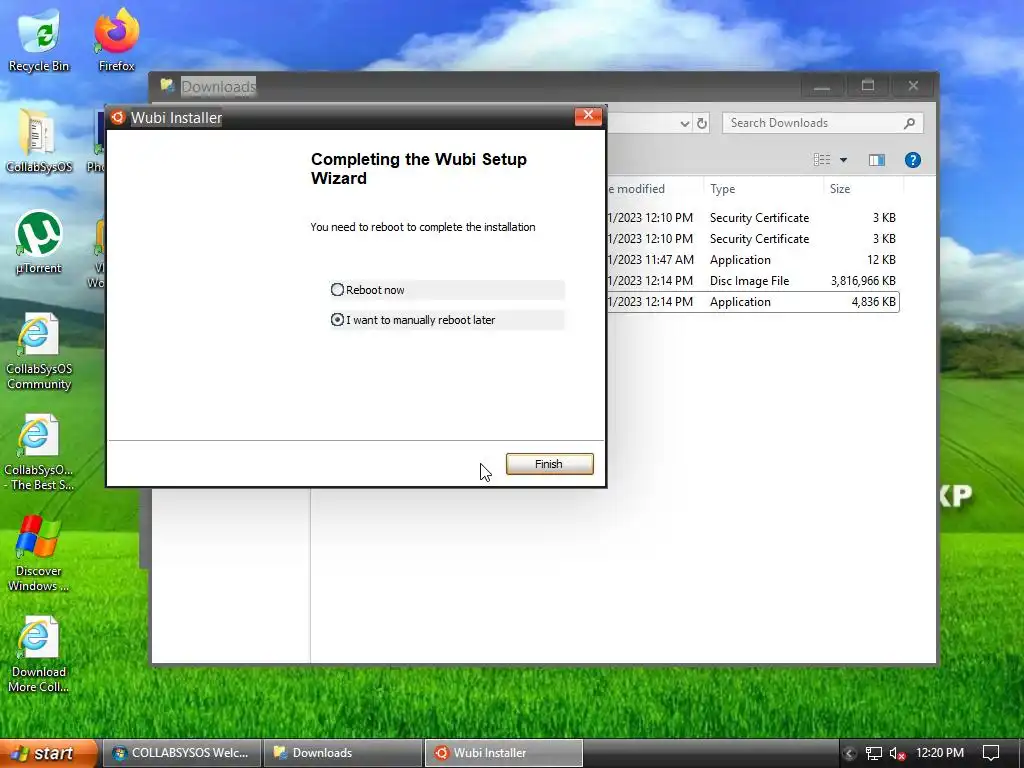The image size is (1024, 768).
Task: Expand the address bar history dropdown
Action: [x=684, y=123]
